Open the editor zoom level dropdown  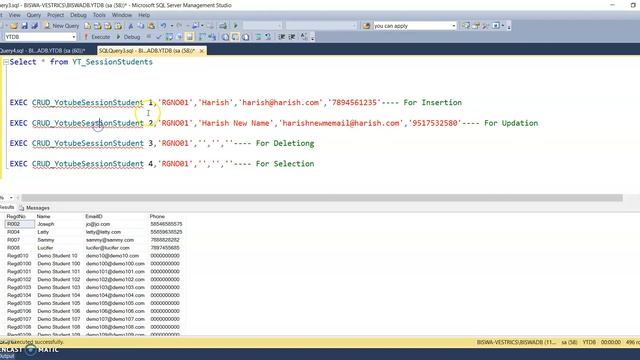(11, 198)
